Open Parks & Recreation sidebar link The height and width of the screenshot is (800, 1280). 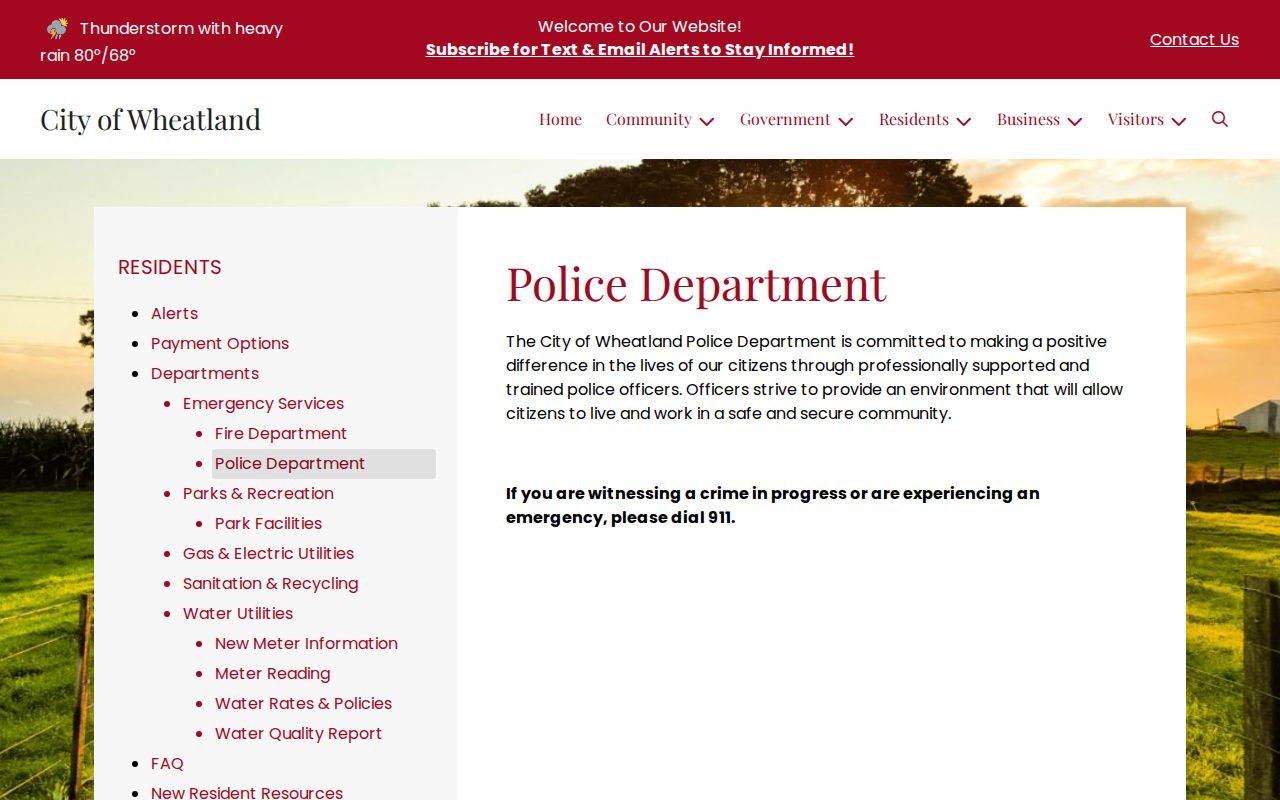(x=258, y=493)
